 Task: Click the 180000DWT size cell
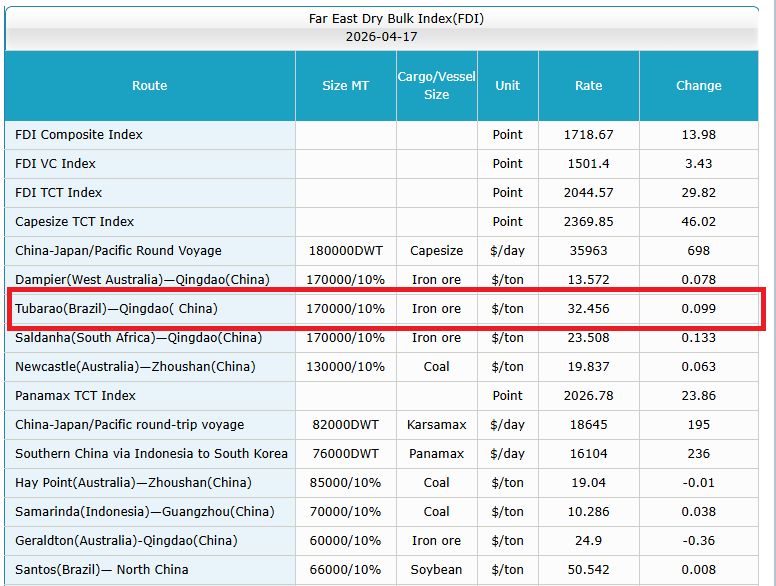[x=345, y=250]
